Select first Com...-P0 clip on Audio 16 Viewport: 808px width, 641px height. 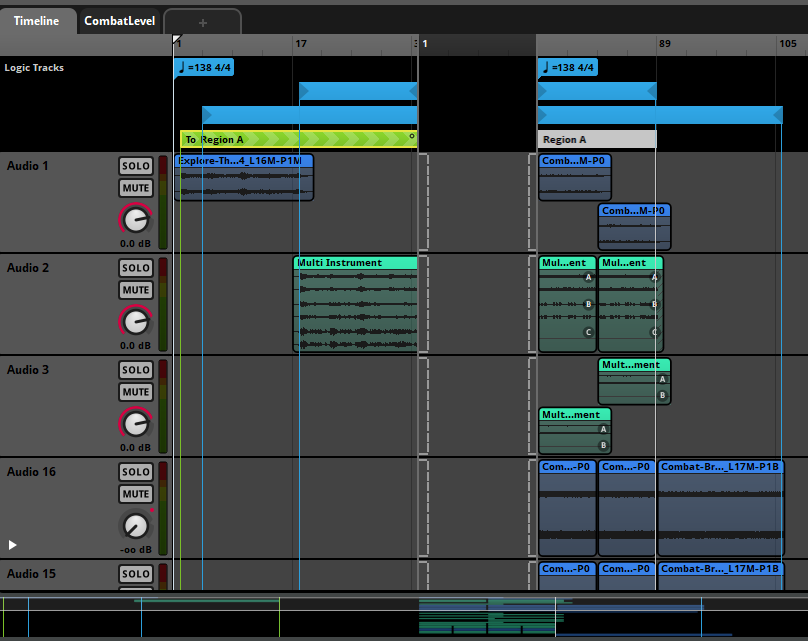pyautogui.click(x=567, y=508)
